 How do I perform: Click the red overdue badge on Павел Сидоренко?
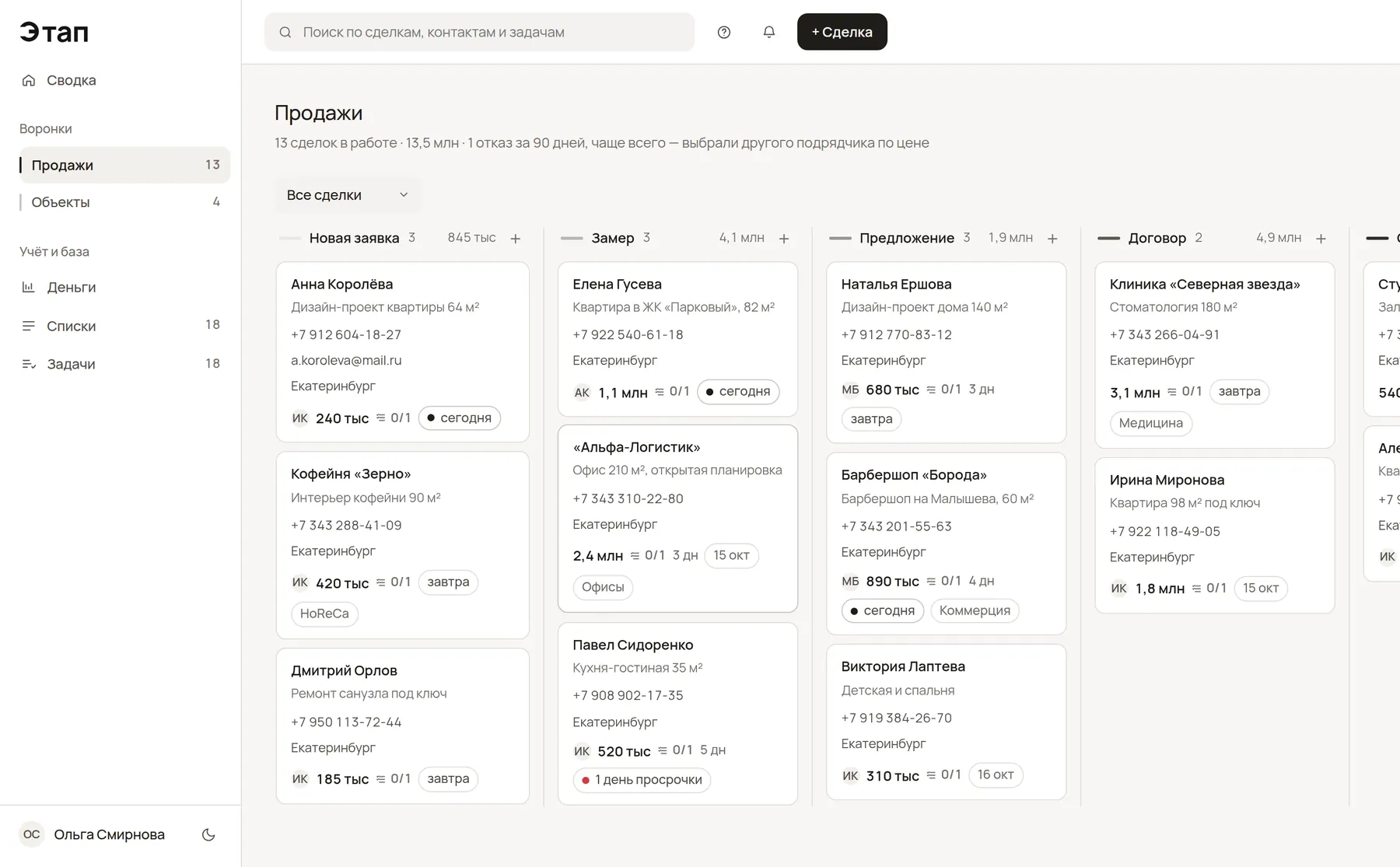click(x=642, y=780)
